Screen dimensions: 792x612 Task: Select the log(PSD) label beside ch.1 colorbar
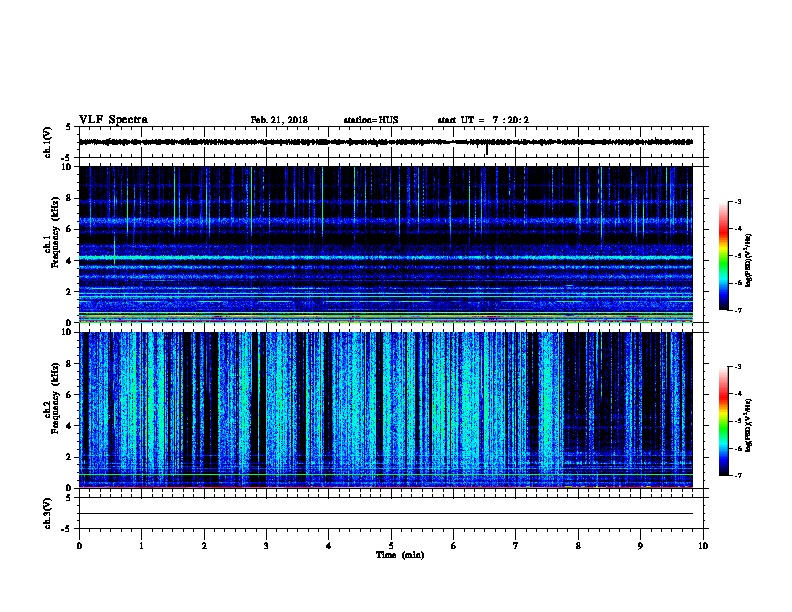[x=748, y=260]
